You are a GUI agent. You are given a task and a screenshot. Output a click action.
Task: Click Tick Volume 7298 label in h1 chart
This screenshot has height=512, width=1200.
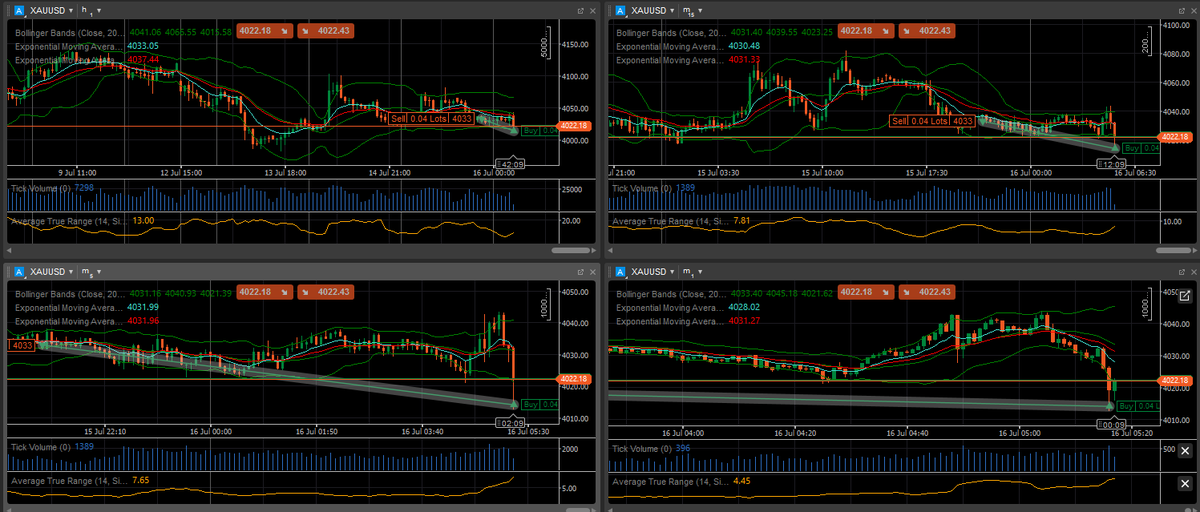point(53,188)
